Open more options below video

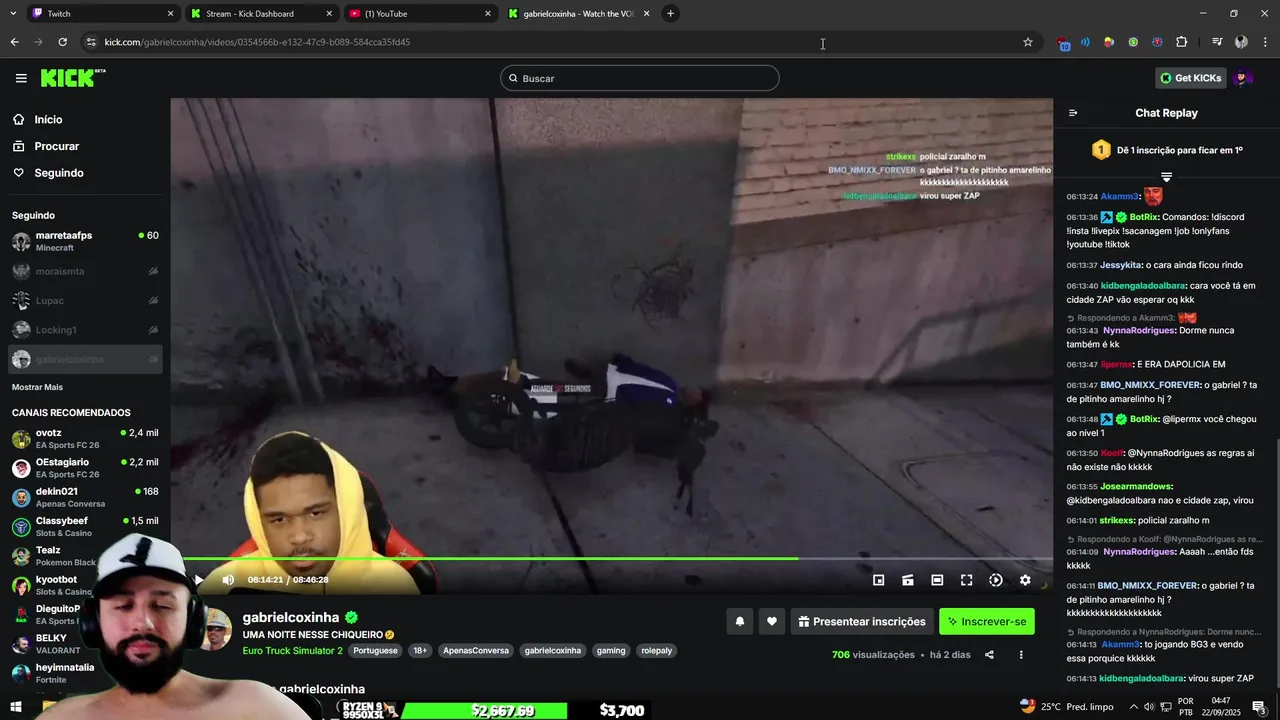point(1021,655)
